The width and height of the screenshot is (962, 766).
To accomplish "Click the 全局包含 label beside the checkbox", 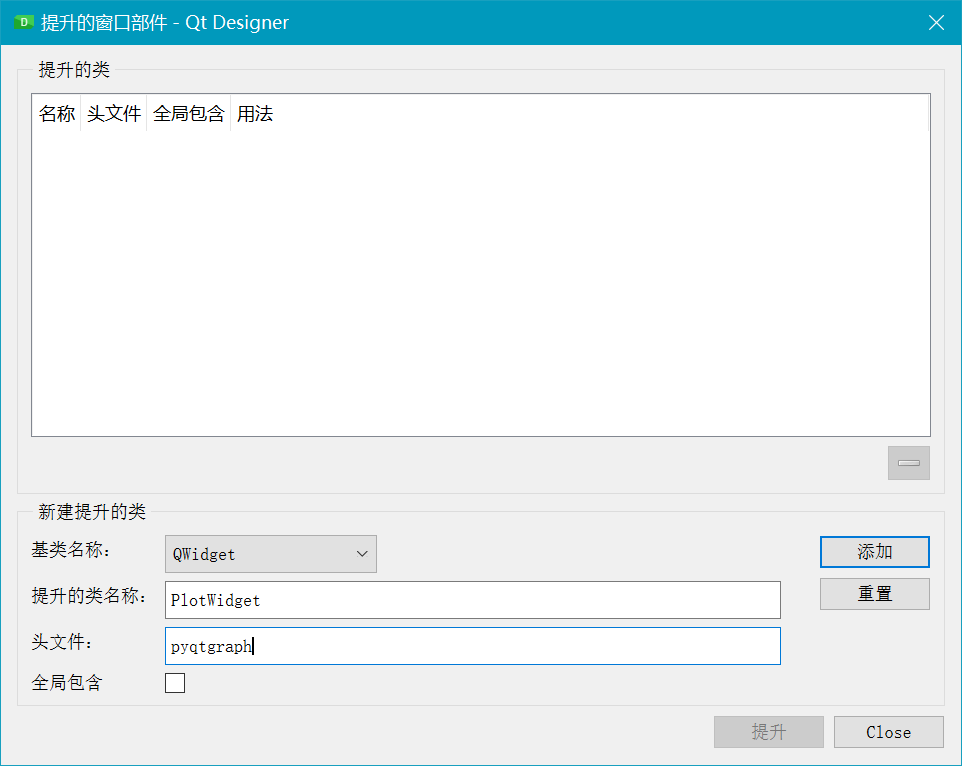I will [x=67, y=683].
